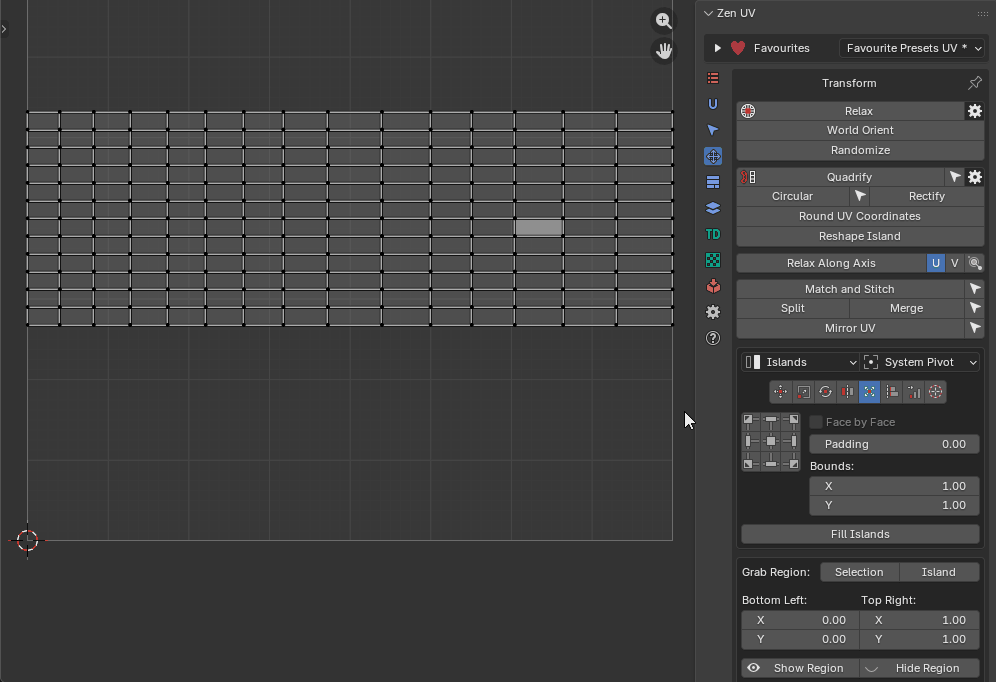The width and height of the screenshot is (996, 682).
Task: Select the rotate transform mode icon
Action: [x=825, y=392]
